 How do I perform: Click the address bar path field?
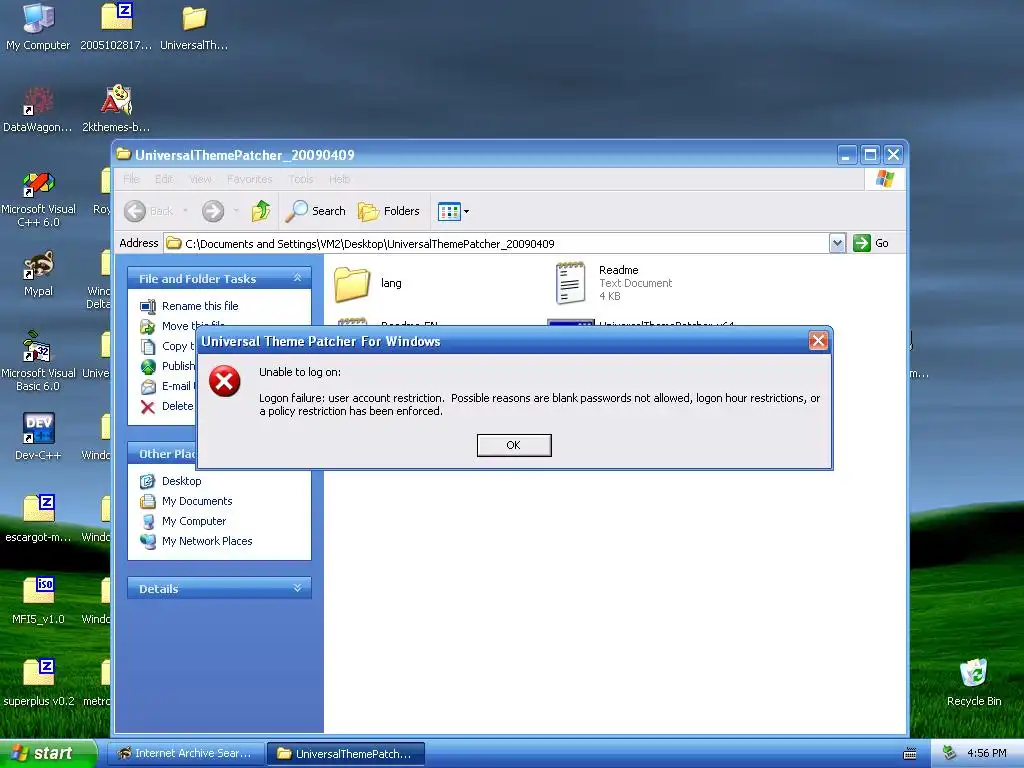click(x=497, y=244)
